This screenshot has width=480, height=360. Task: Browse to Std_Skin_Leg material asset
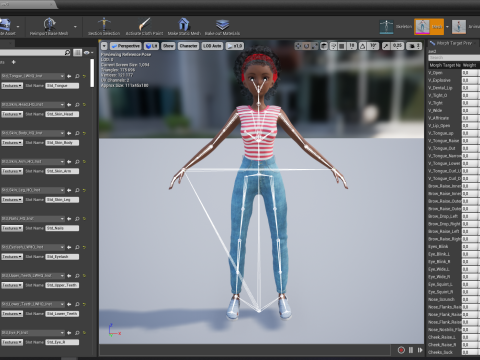77,190
